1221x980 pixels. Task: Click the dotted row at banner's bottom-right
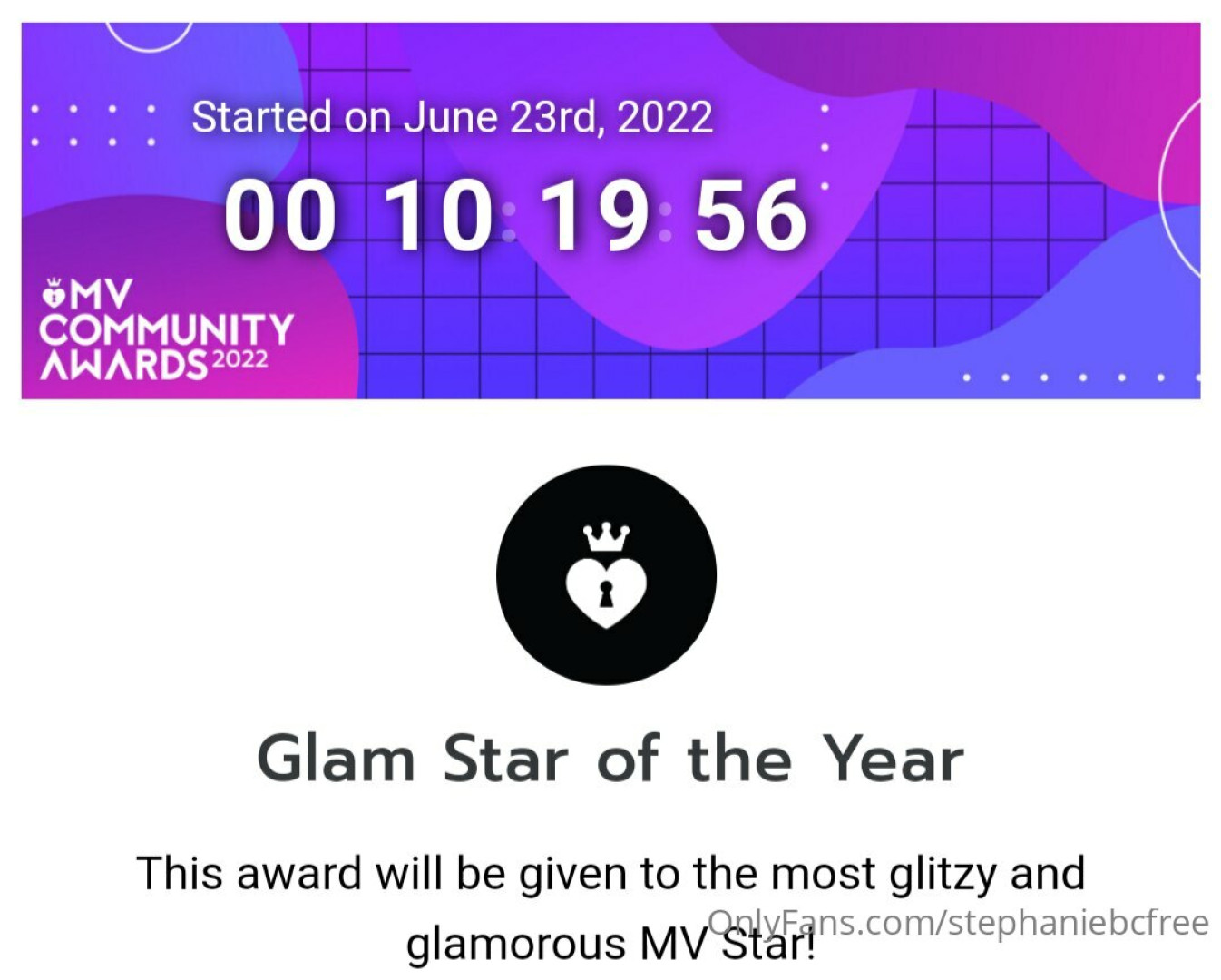(x=1081, y=377)
